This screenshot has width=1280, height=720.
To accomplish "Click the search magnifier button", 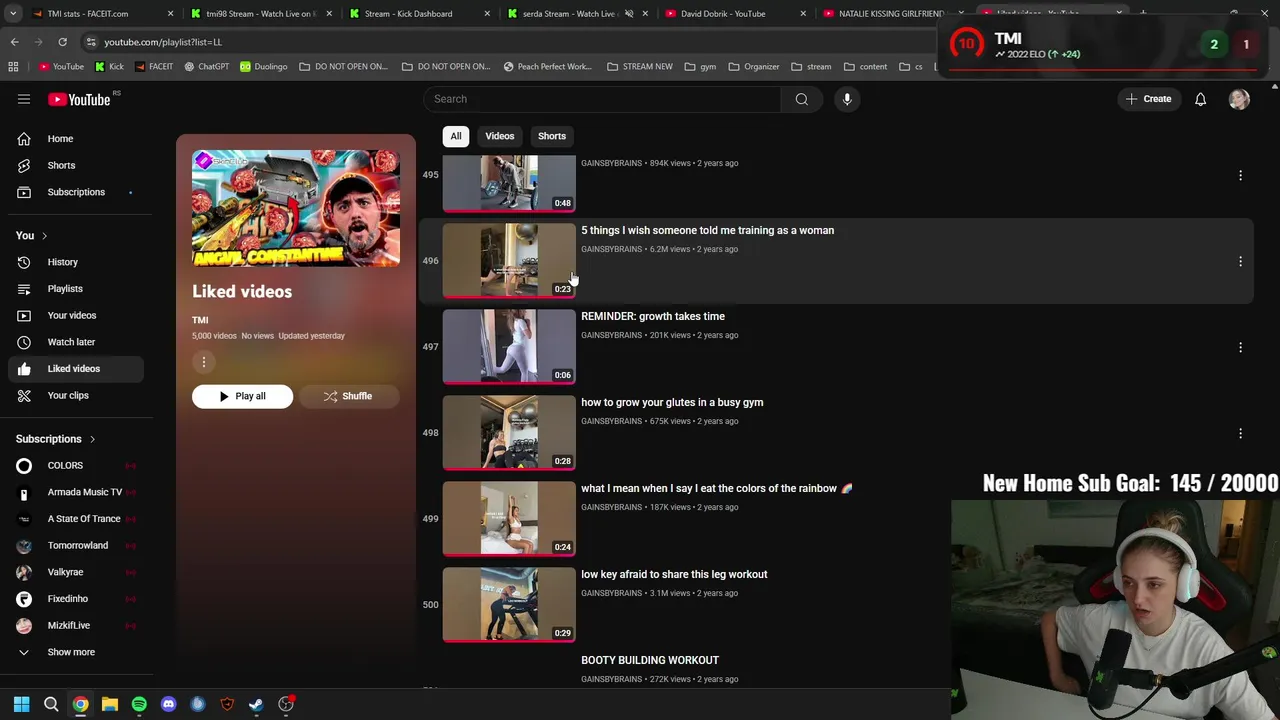I will pyautogui.click(x=801, y=99).
